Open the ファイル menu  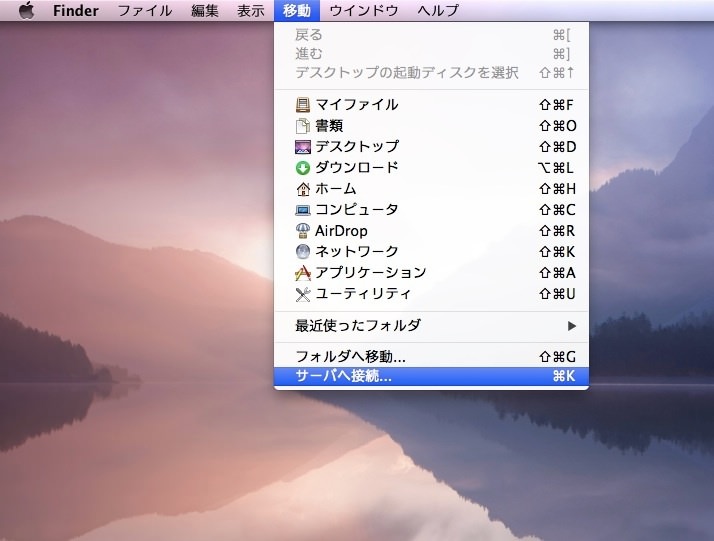coord(145,10)
